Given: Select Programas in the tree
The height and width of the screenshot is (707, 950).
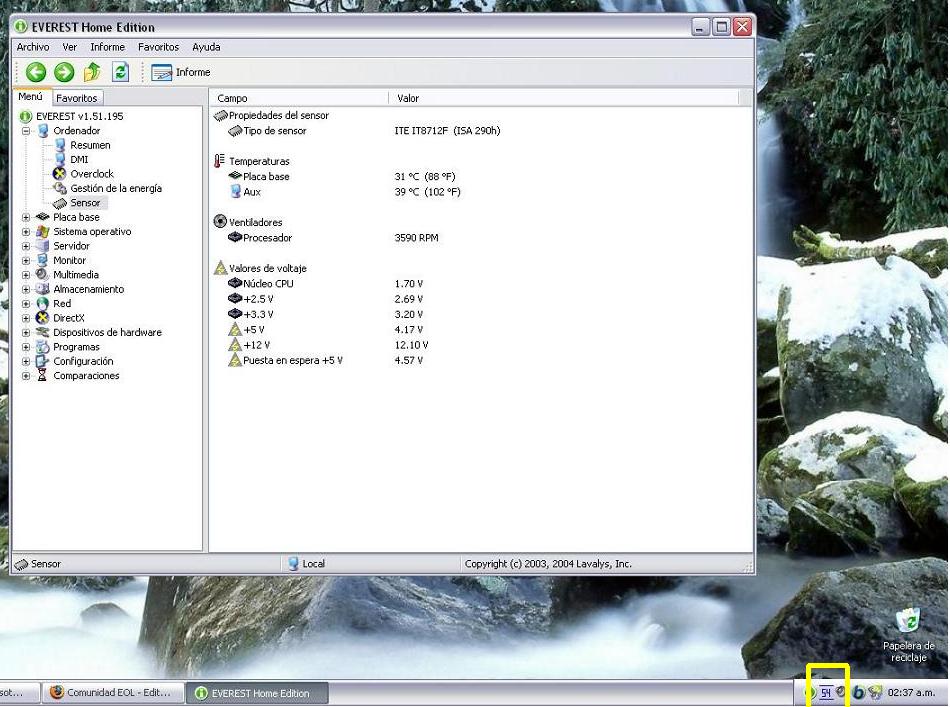Looking at the screenshot, I should [76, 347].
